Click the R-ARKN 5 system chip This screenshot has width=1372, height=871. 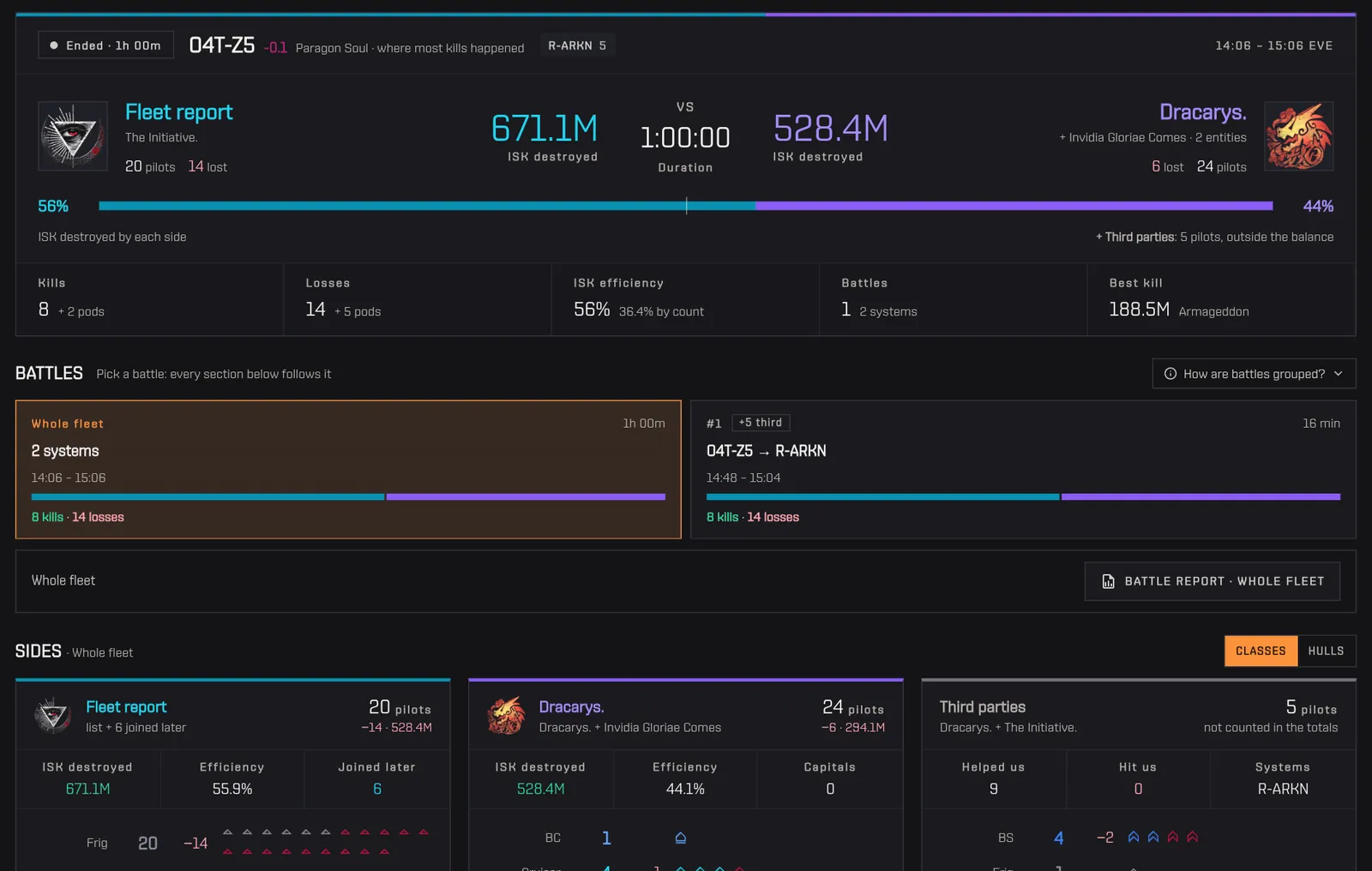click(577, 45)
